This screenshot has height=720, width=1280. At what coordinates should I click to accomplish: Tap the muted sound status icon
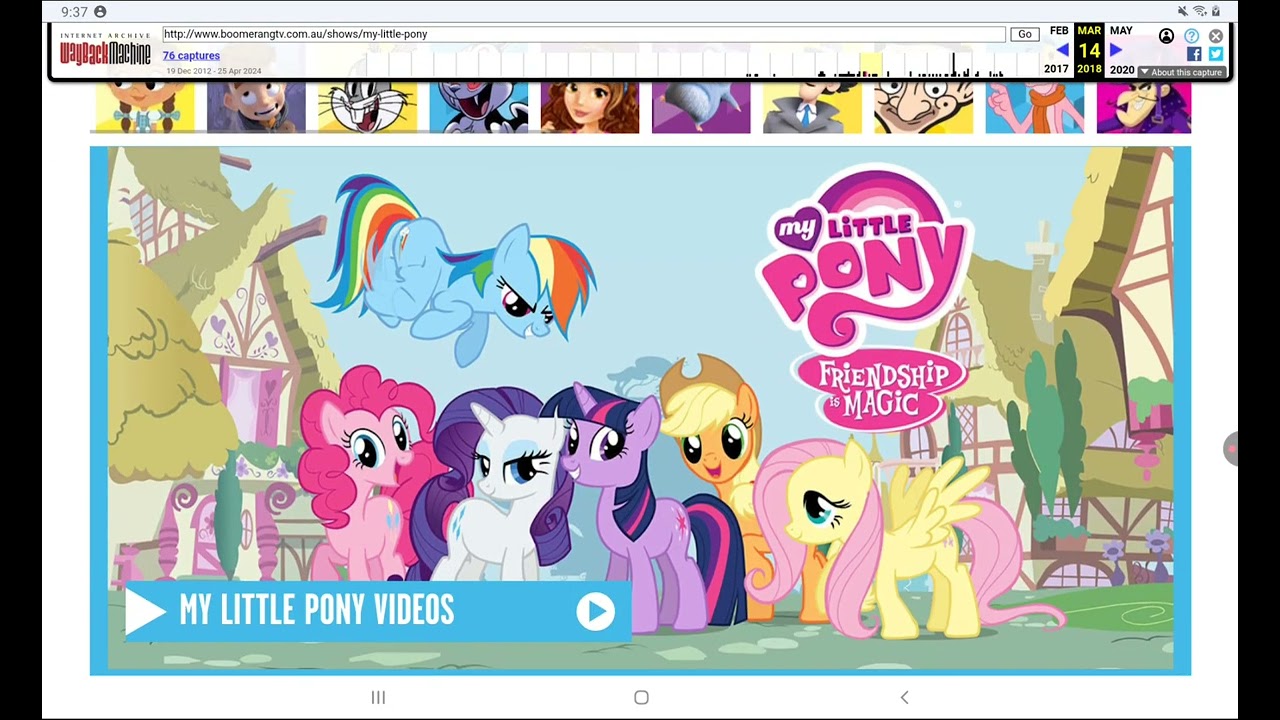click(x=1183, y=11)
